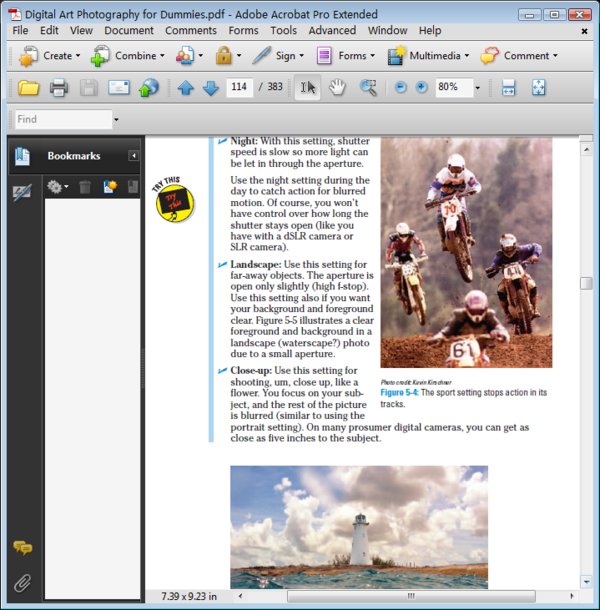Expand the Secure dropdown arrow

tap(239, 56)
